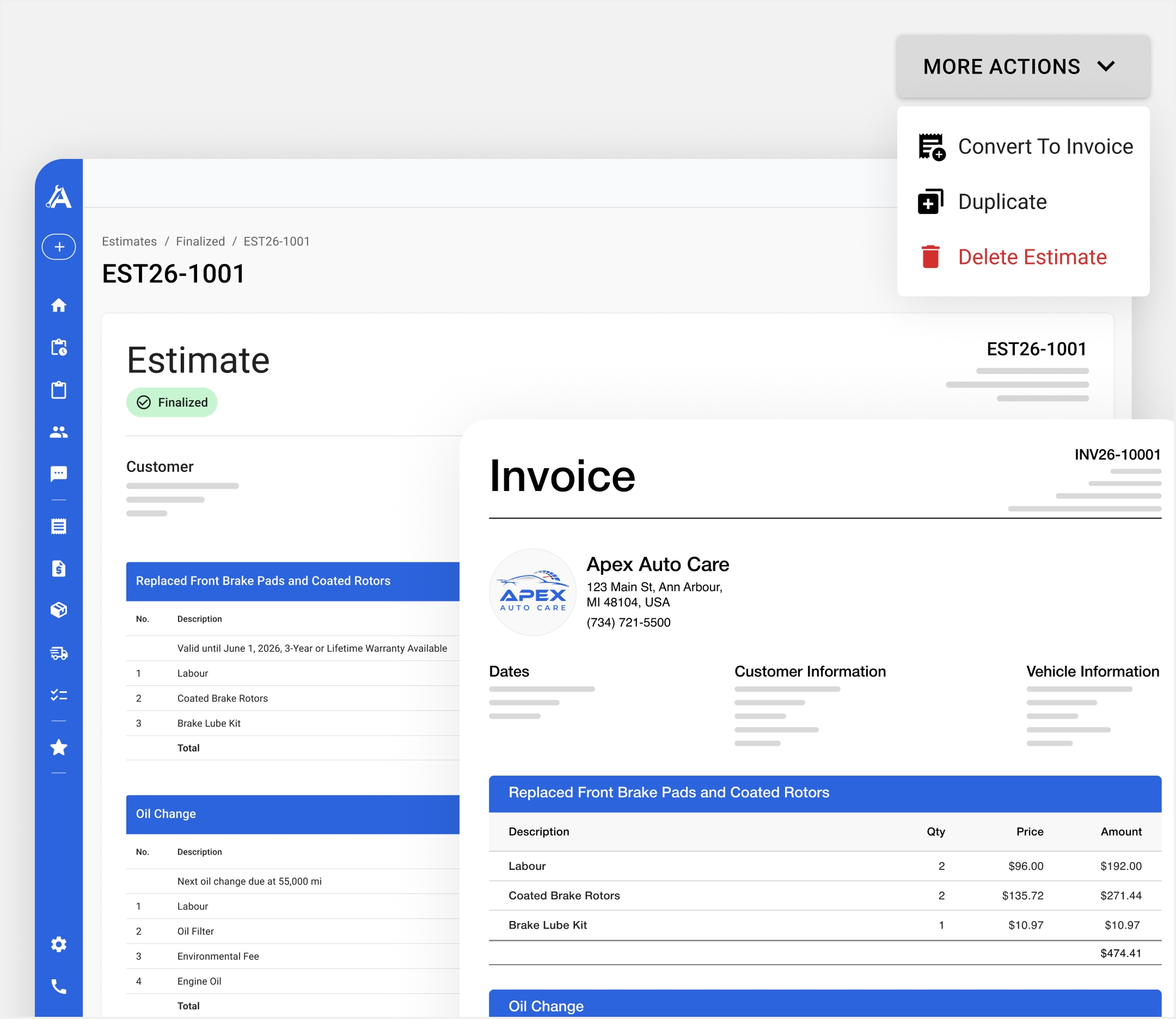
Task: Click the Oil Filter estimate row
Action: click(293, 931)
